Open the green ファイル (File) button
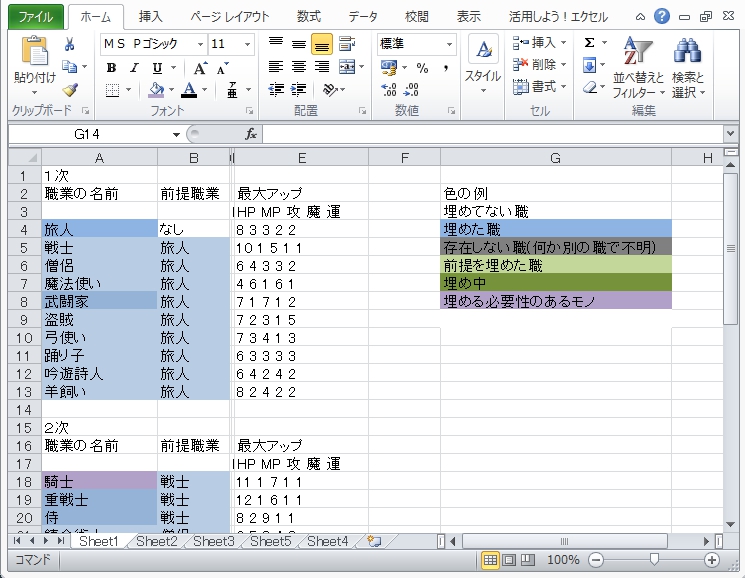 (x=37, y=16)
